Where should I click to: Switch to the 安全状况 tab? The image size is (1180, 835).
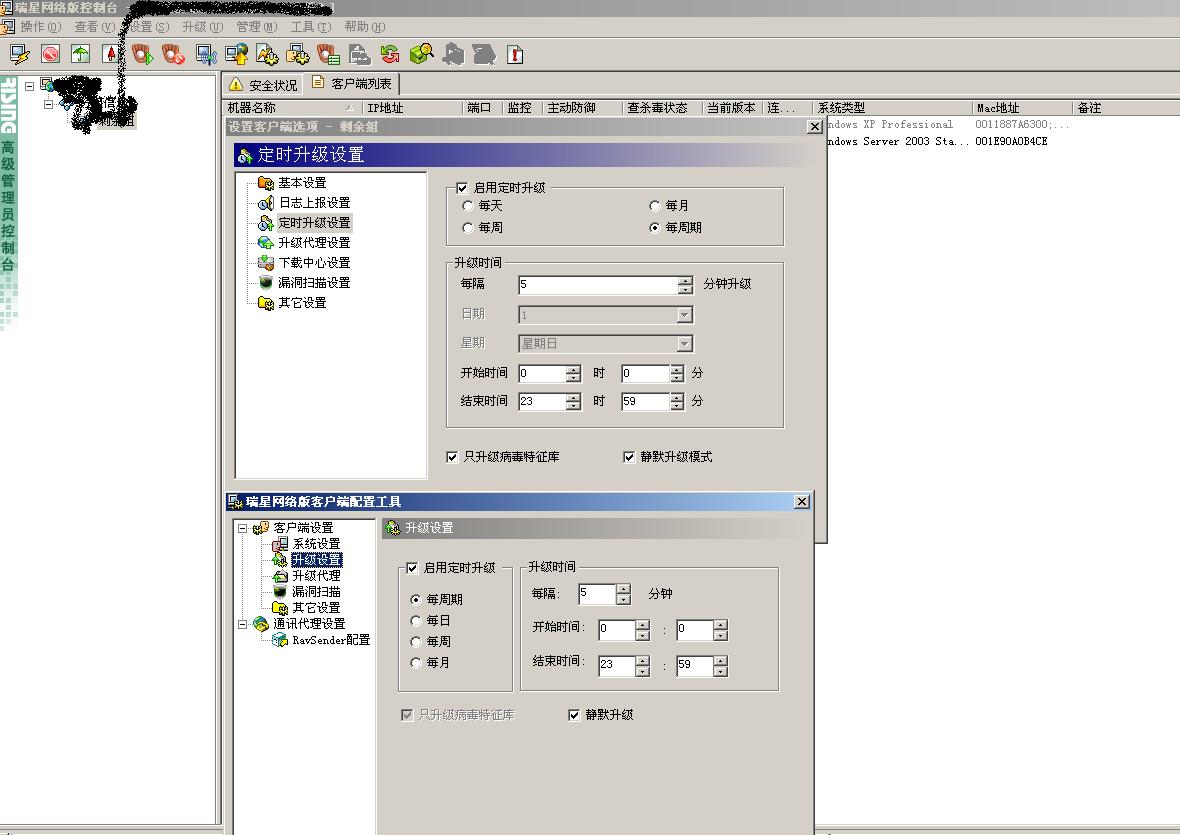[263, 85]
